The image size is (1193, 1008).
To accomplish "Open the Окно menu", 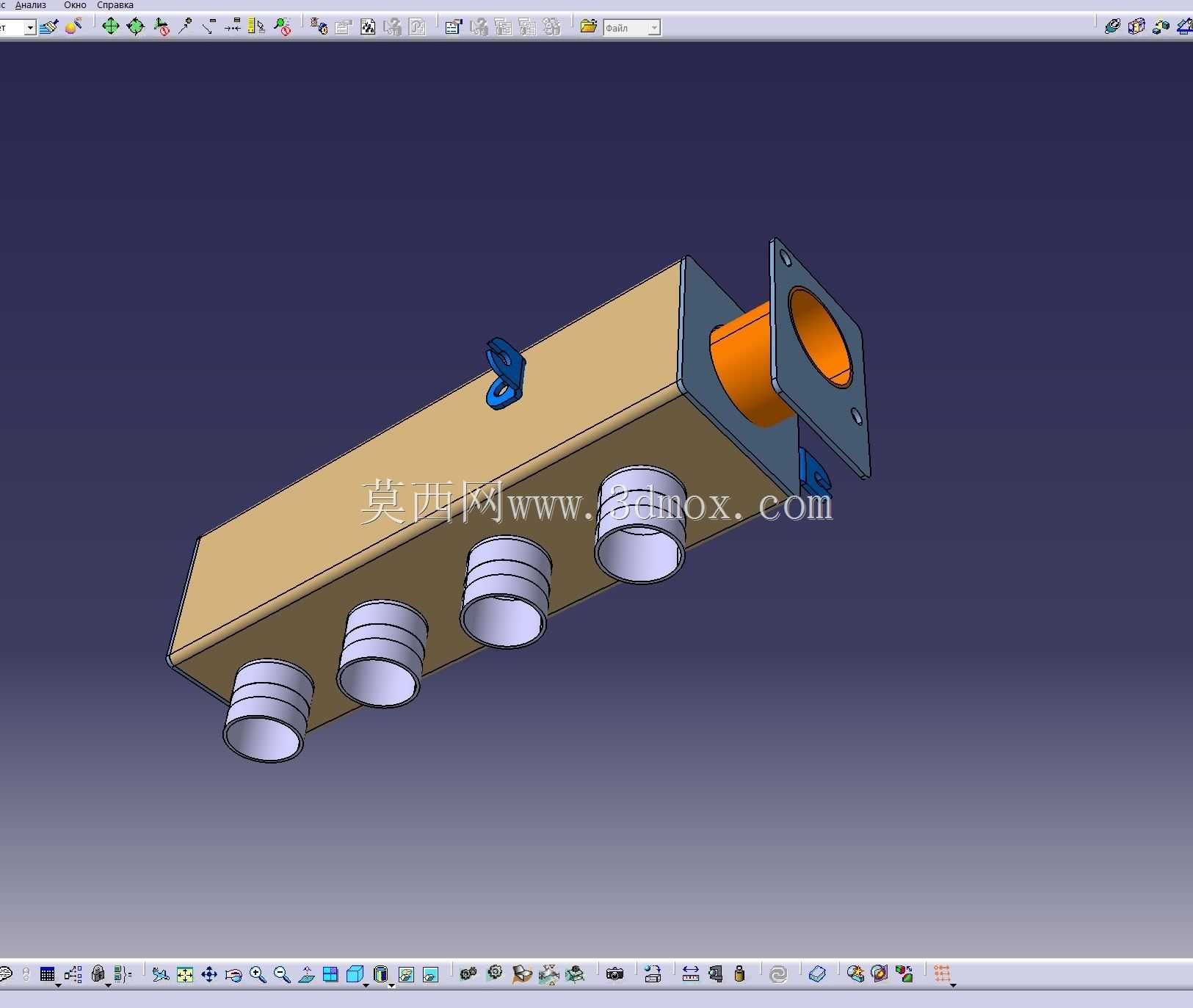I will tap(75, 5).
